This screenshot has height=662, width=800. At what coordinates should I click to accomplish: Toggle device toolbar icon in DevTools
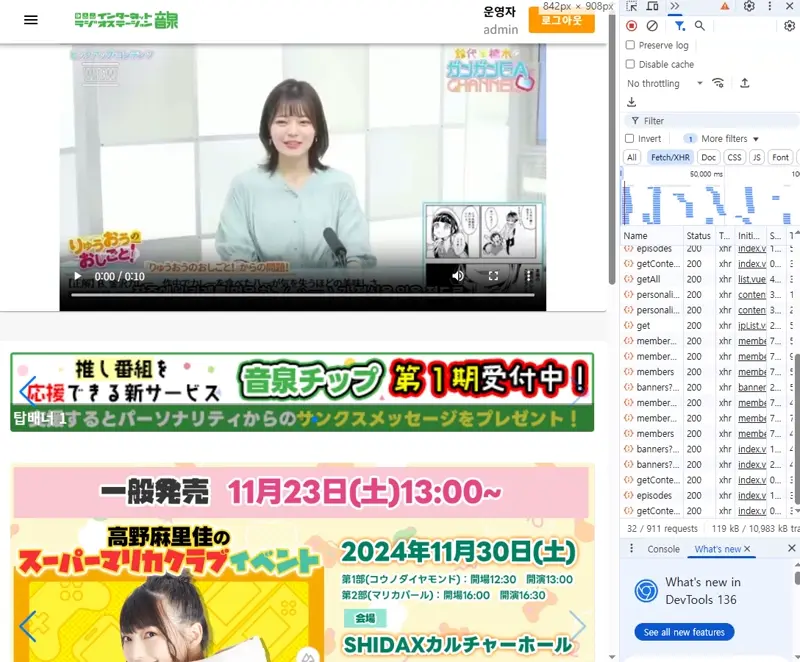(653, 6)
